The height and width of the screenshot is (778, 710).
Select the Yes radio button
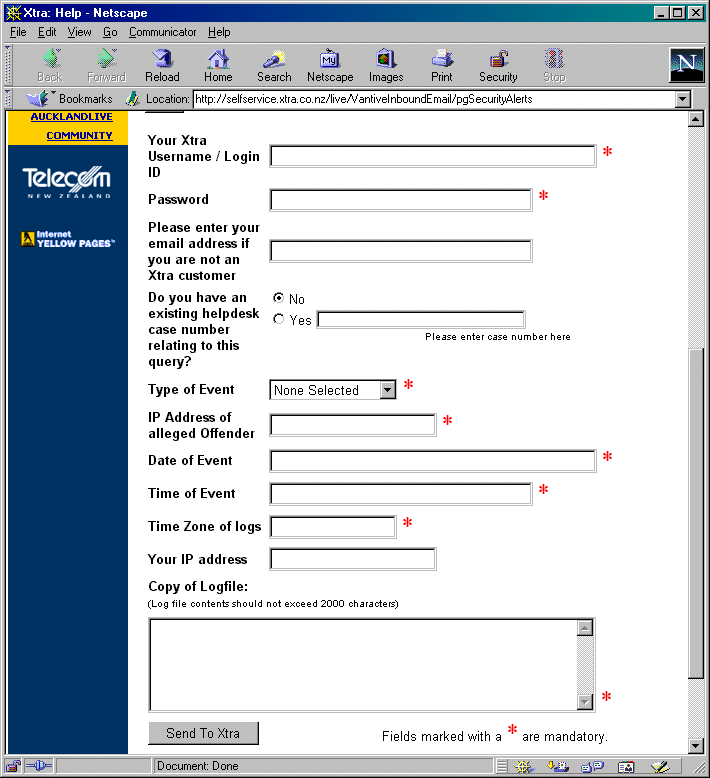click(x=279, y=320)
